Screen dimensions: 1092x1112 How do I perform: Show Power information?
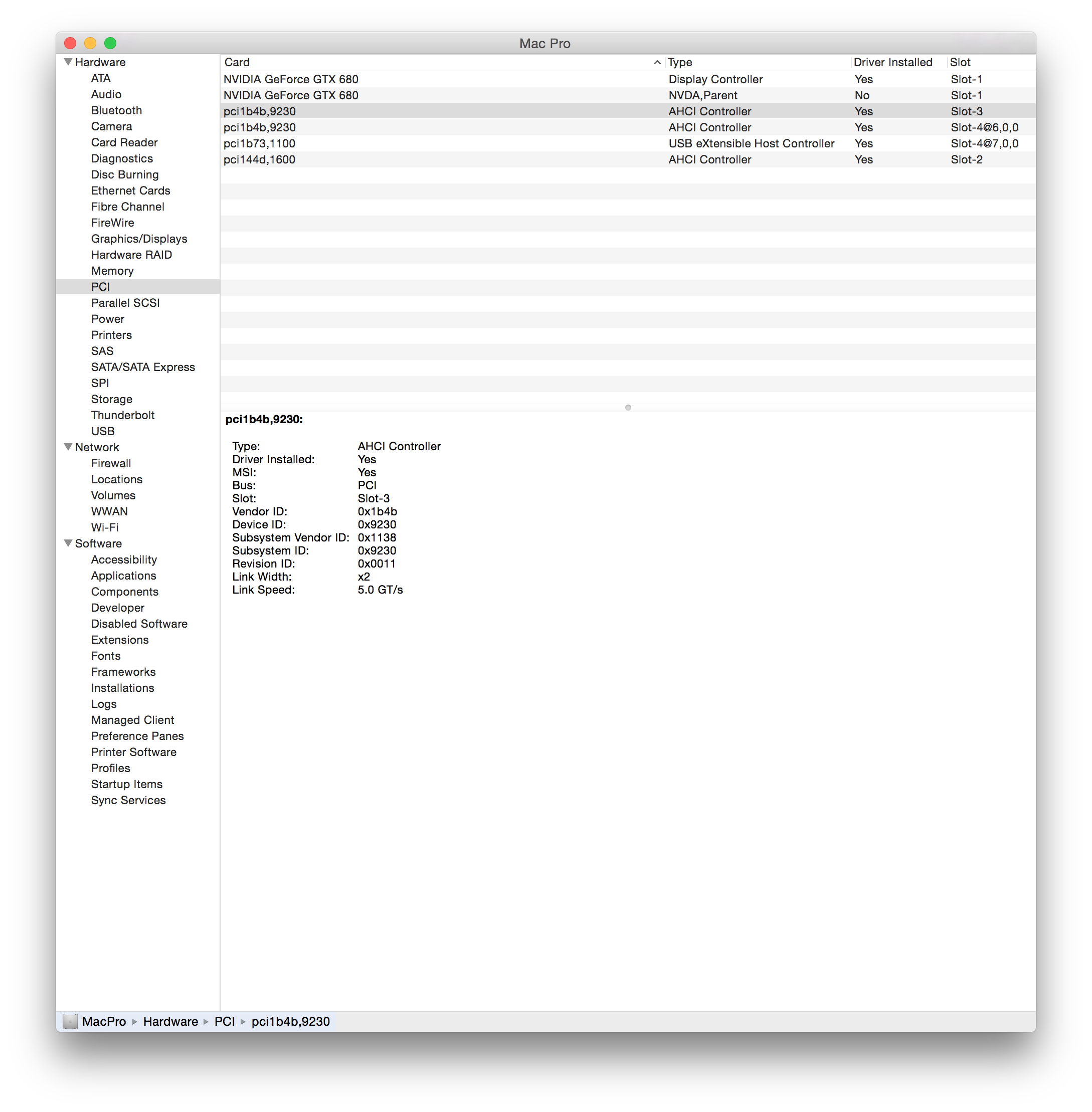point(108,319)
